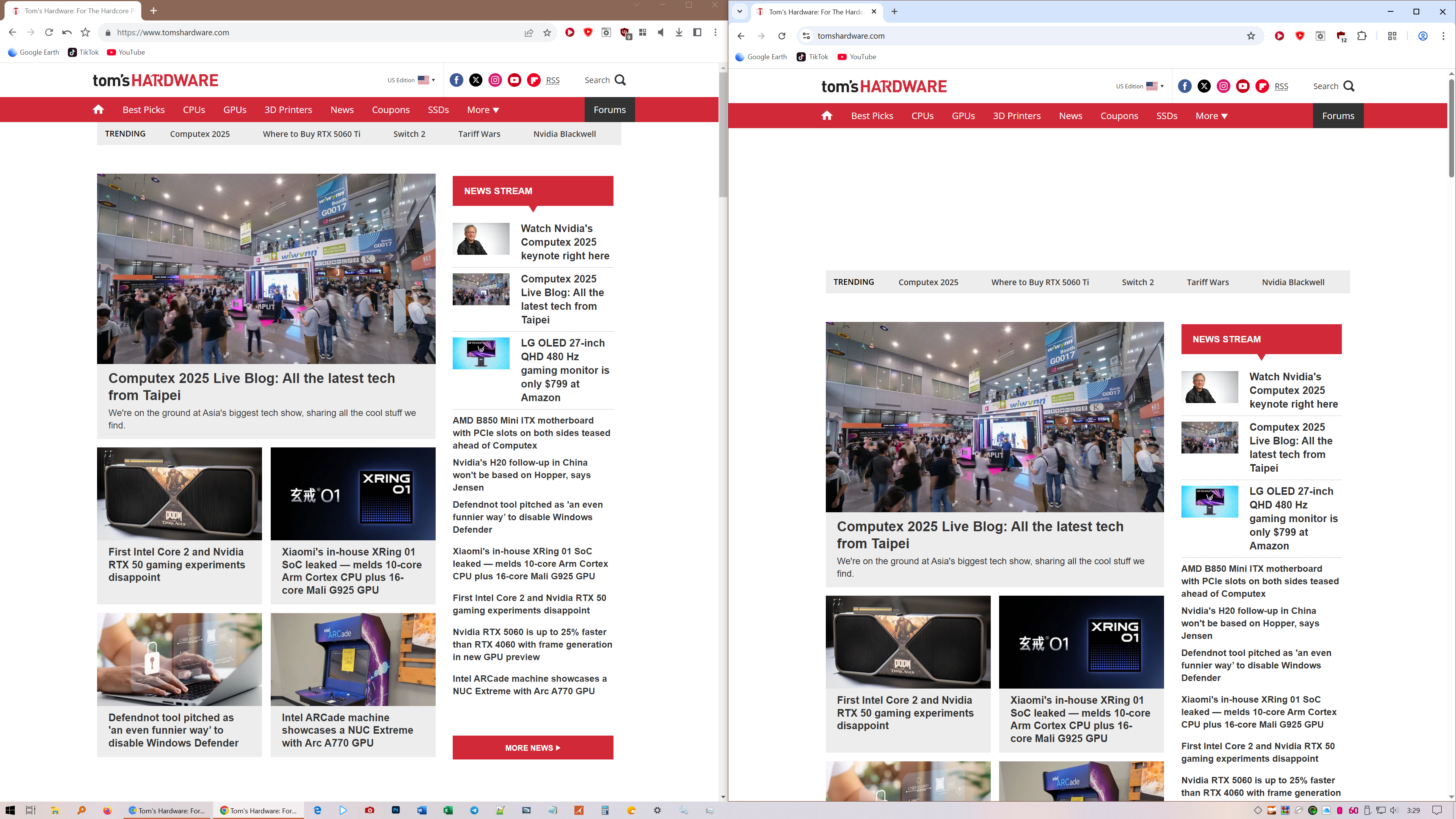Toggle tab mute with the speaker icon
Screen dimensions: 1456x819
coord(661,33)
